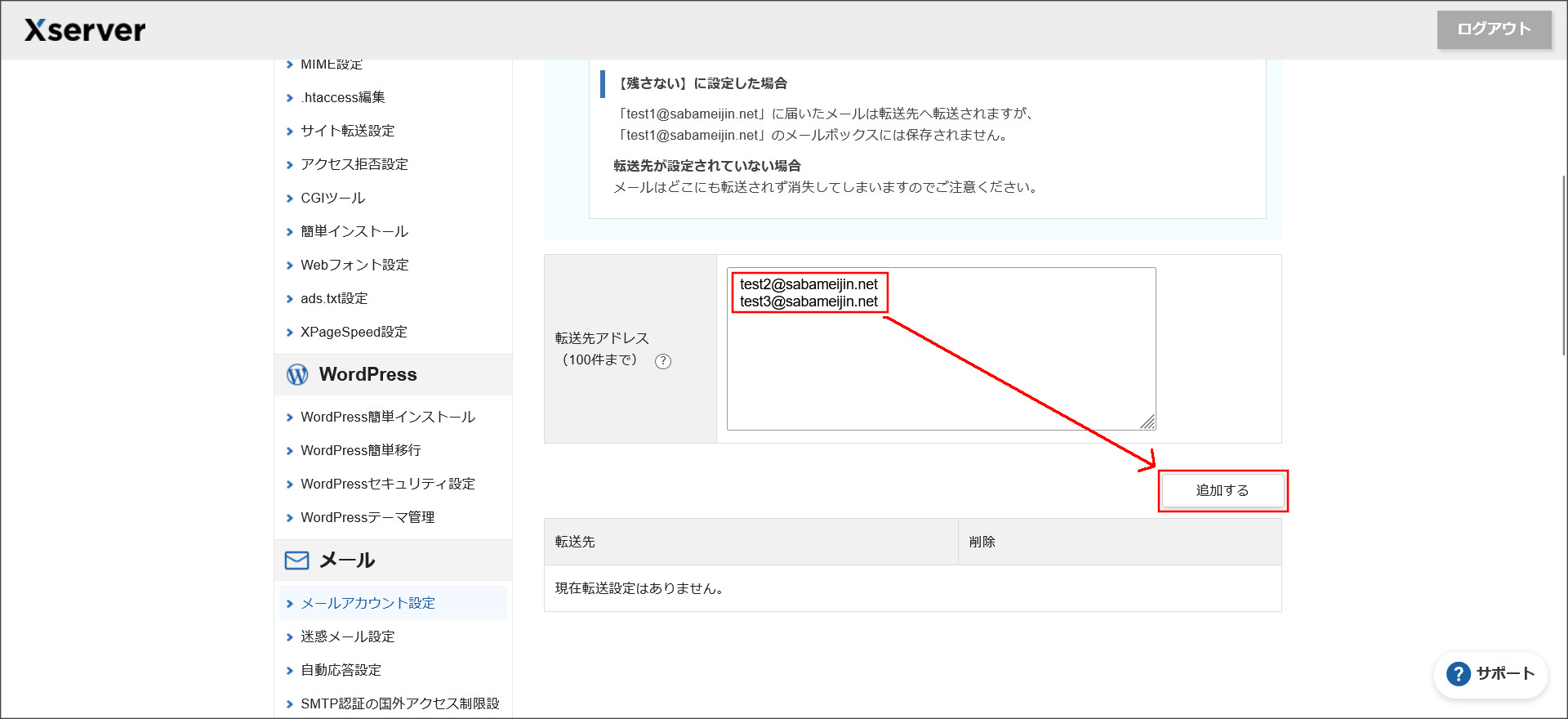Click the WordPress section heading text
Viewport: 1568px width, 719px height.
(368, 374)
